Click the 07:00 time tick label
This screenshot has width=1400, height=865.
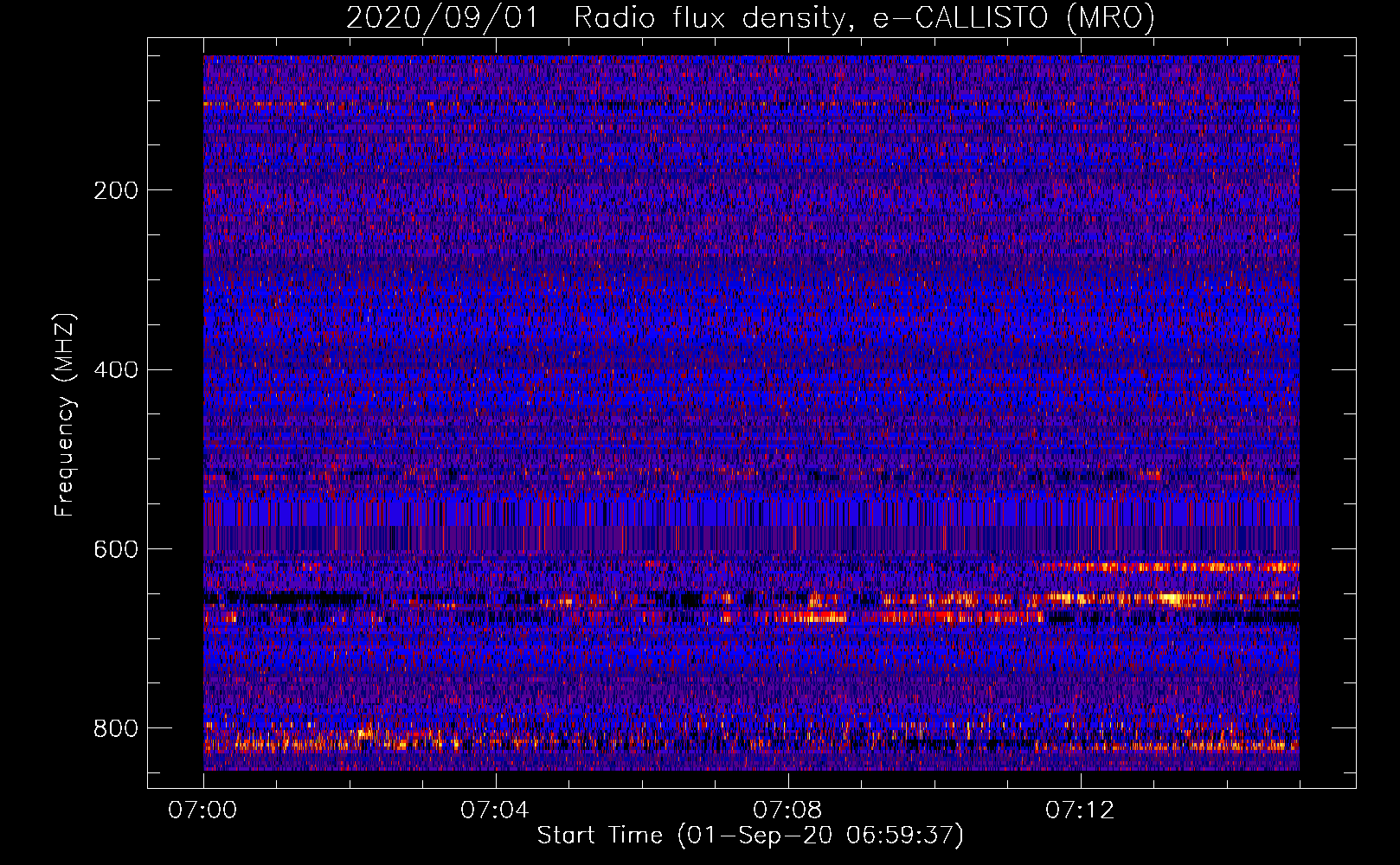pos(202,811)
